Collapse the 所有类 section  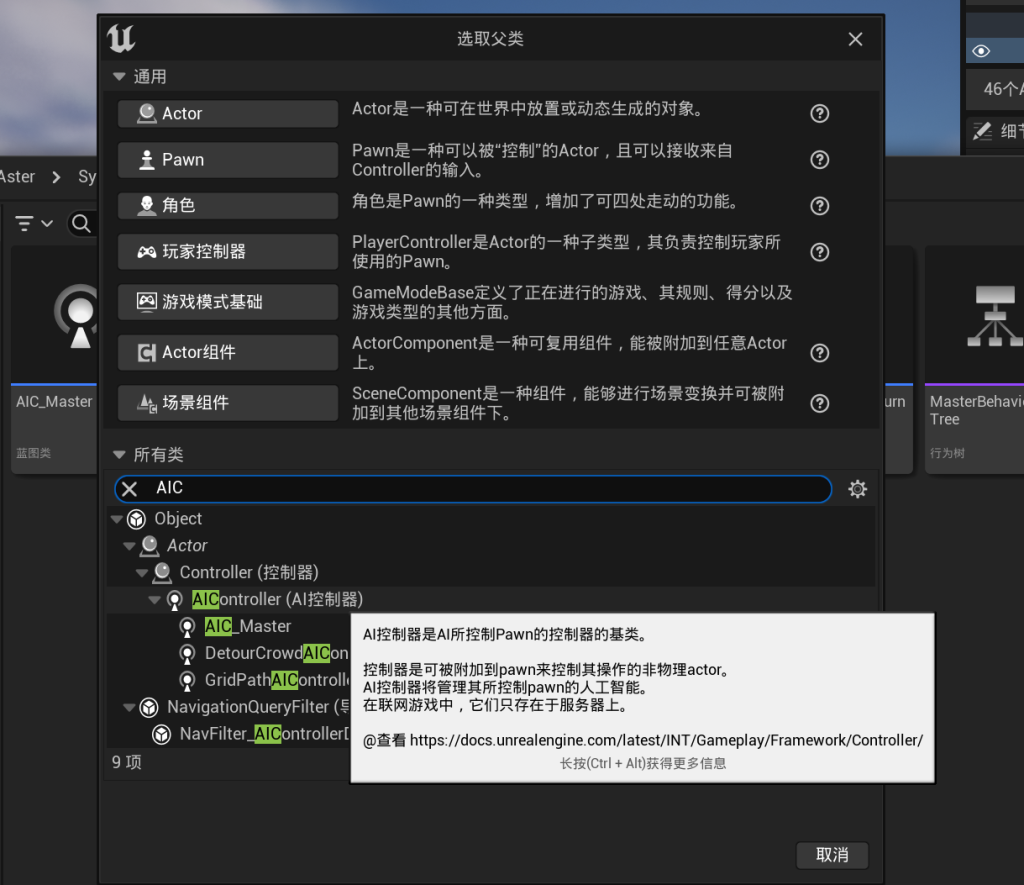[120, 455]
